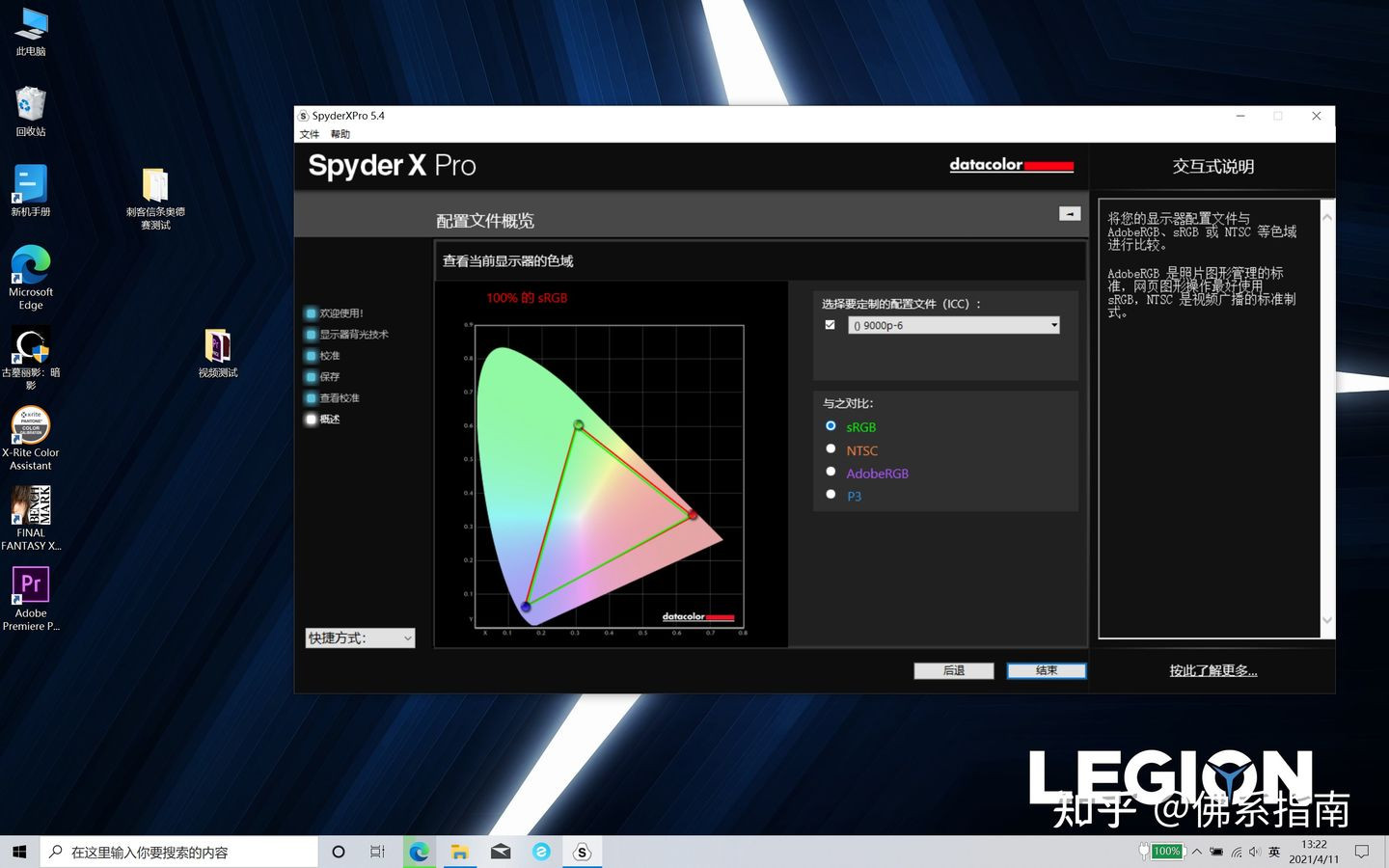Open the Microsoft Edge desktop shortcut
The height and width of the screenshot is (868, 1389).
pos(31,278)
